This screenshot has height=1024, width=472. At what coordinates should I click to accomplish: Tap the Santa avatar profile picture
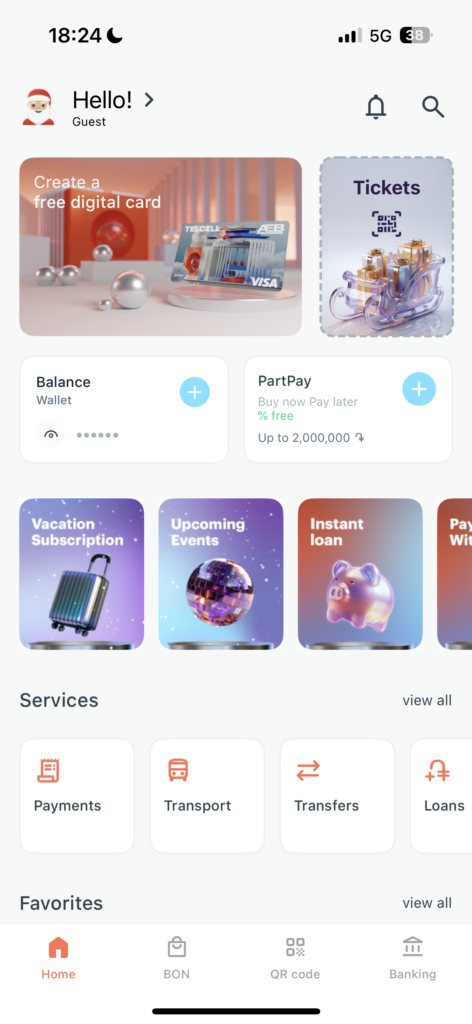coord(39,107)
